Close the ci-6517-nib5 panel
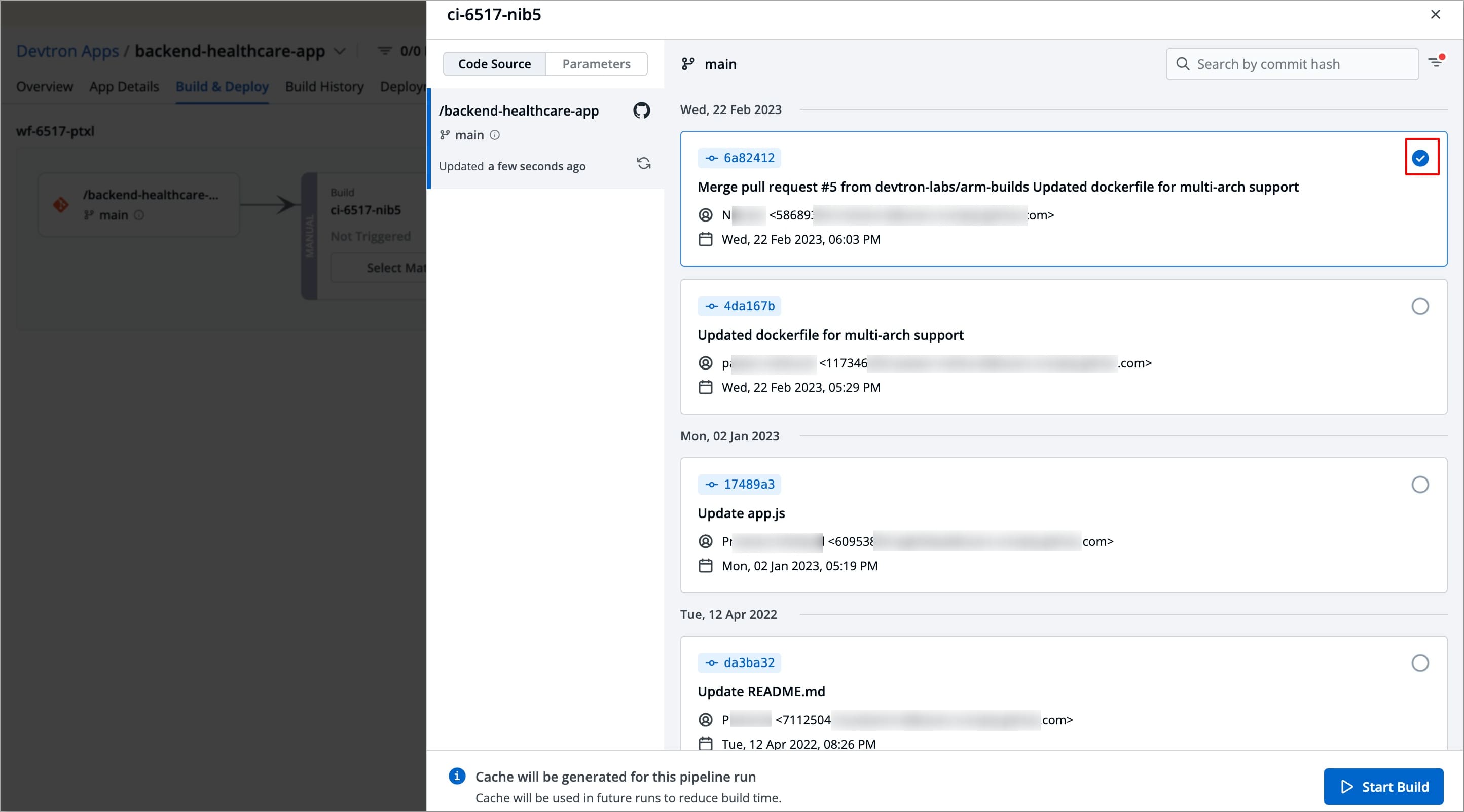This screenshot has width=1464, height=812. 1435,14
